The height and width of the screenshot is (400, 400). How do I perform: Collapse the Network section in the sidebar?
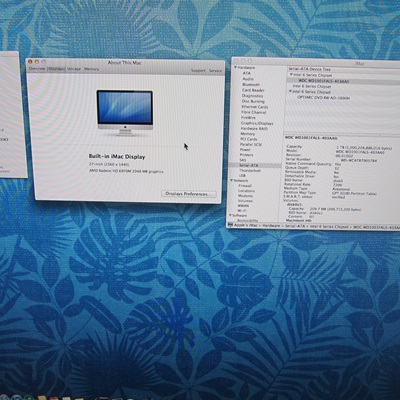pyautogui.click(x=231, y=180)
